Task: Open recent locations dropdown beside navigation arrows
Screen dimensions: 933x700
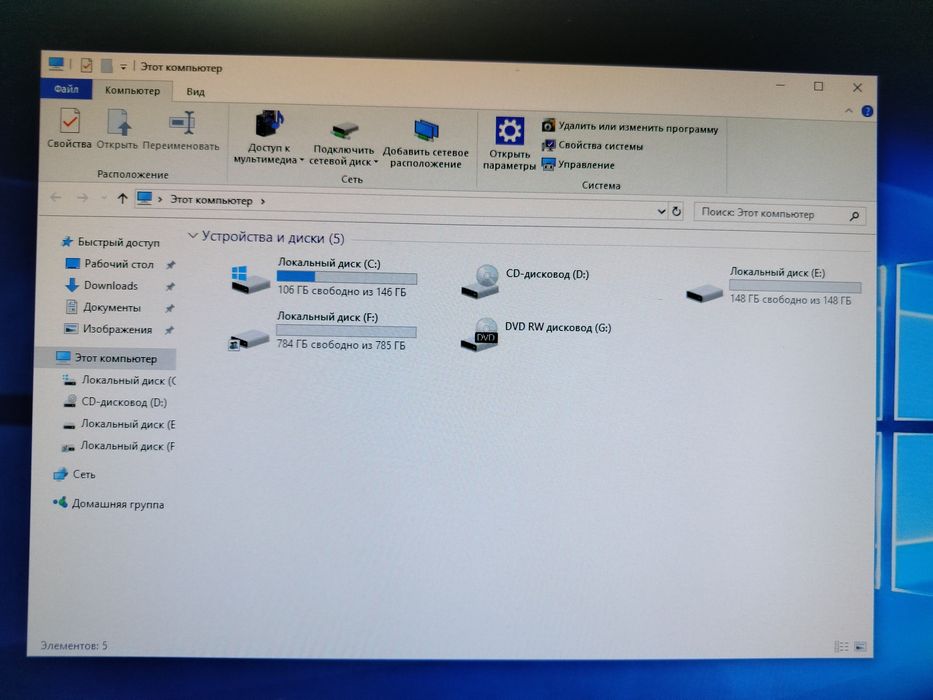Action: 104,198
